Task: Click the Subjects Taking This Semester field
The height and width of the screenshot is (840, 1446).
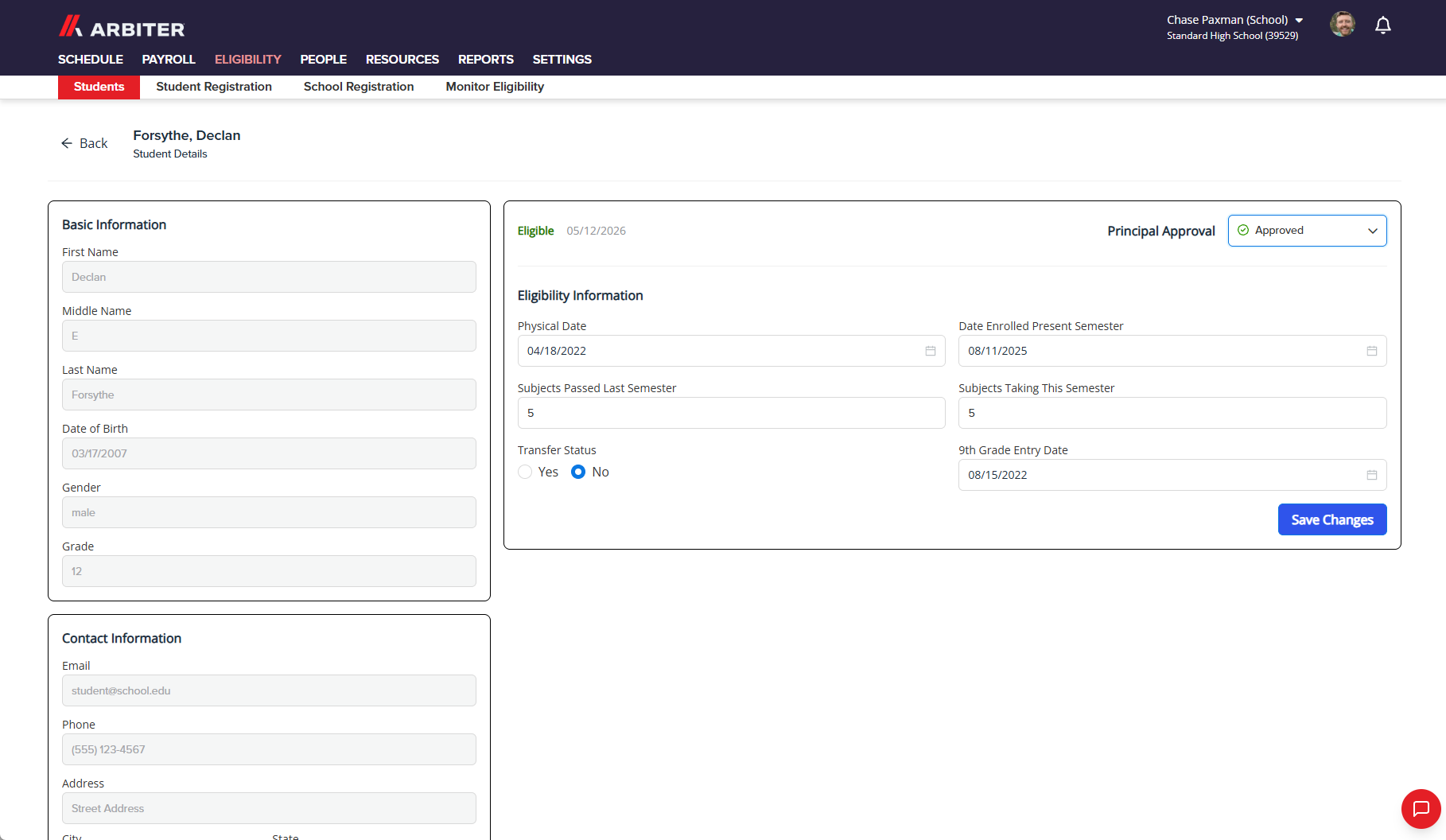Action: point(1172,413)
